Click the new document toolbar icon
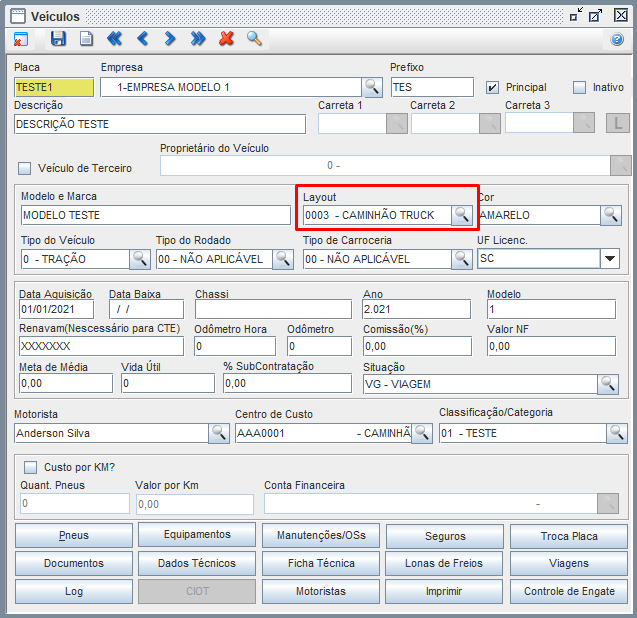The width and height of the screenshot is (637, 618). (x=86, y=39)
